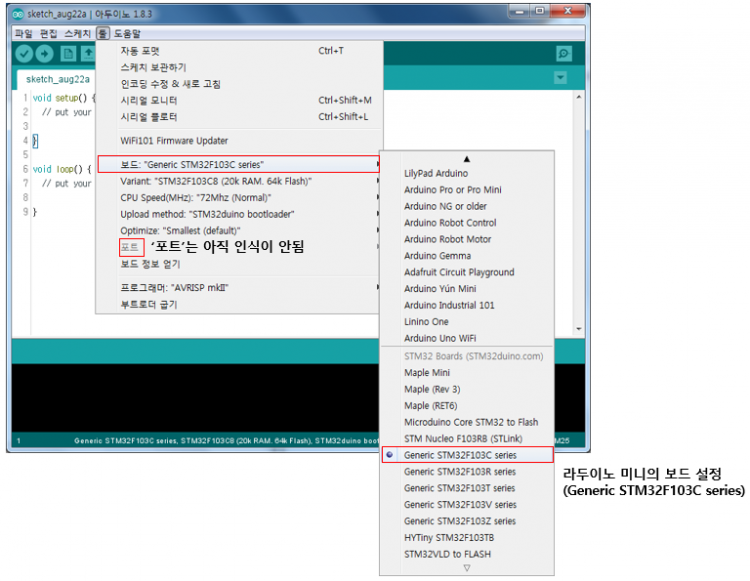Image resolution: width=750 pixels, height=581 pixels.
Task: Select Arduino Yún Mini board
Action: tap(467, 289)
